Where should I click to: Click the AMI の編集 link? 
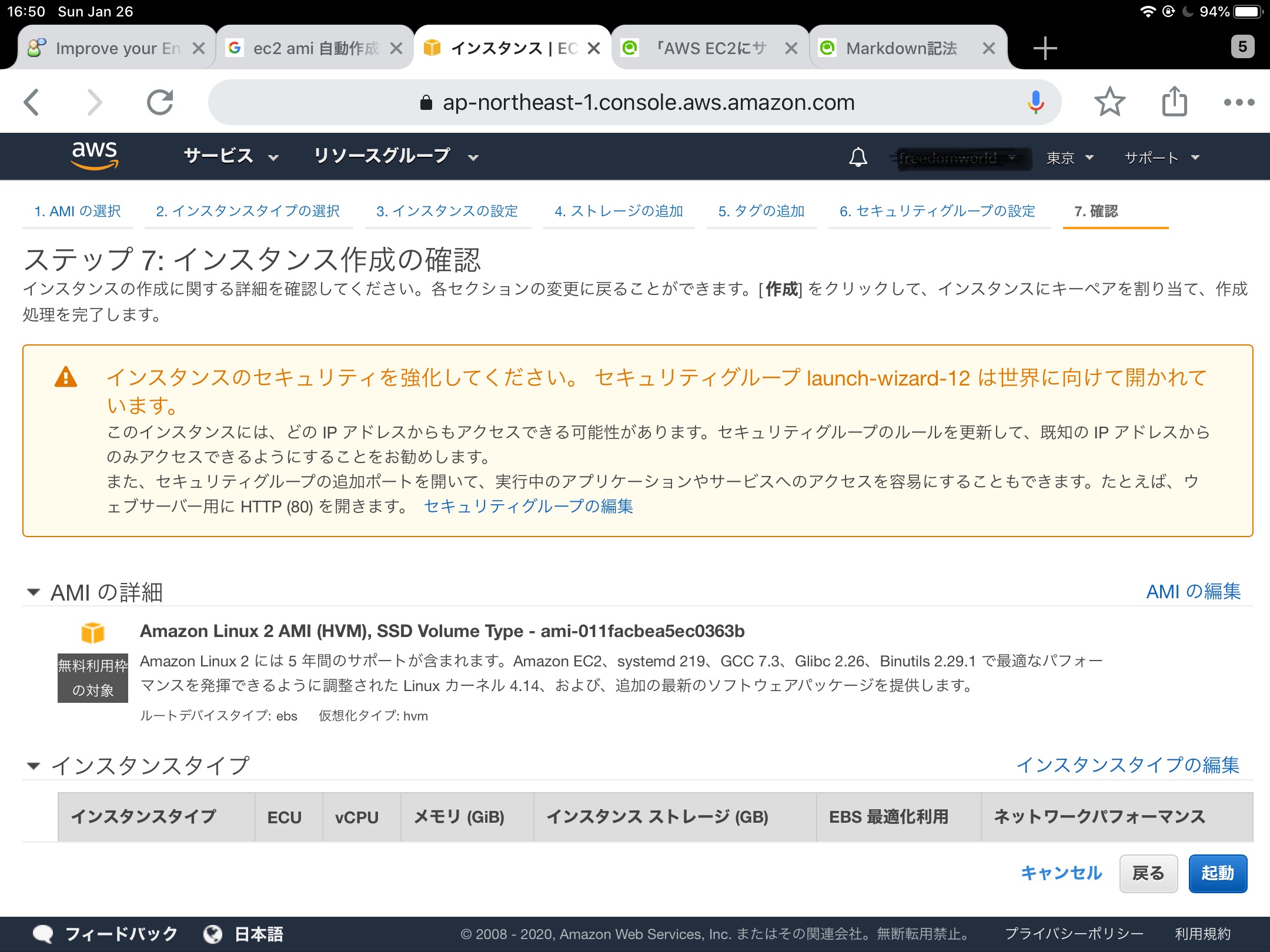pos(1194,591)
